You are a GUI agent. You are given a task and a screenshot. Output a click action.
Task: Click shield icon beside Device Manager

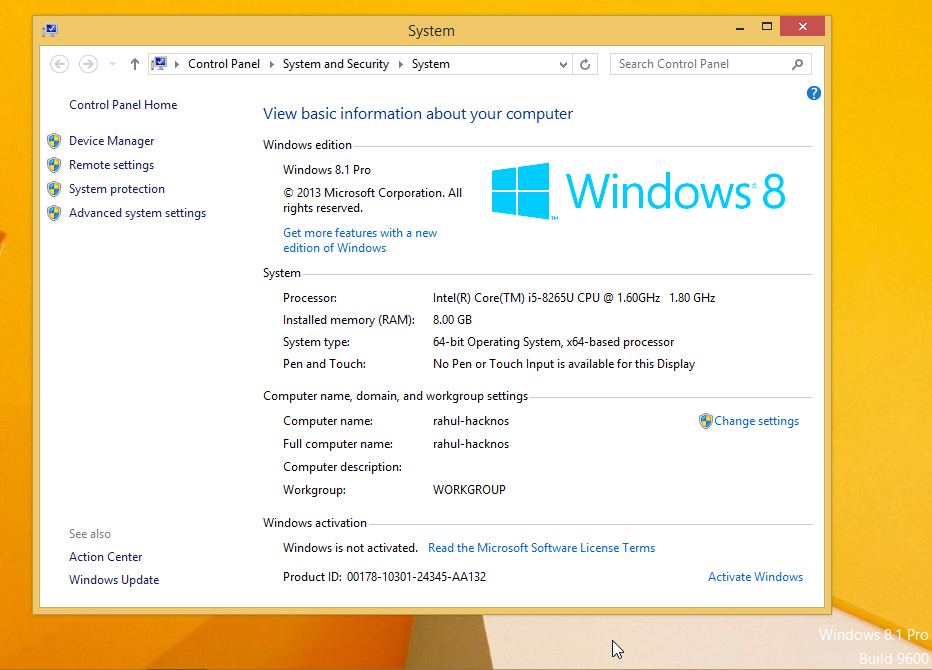tap(54, 141)
